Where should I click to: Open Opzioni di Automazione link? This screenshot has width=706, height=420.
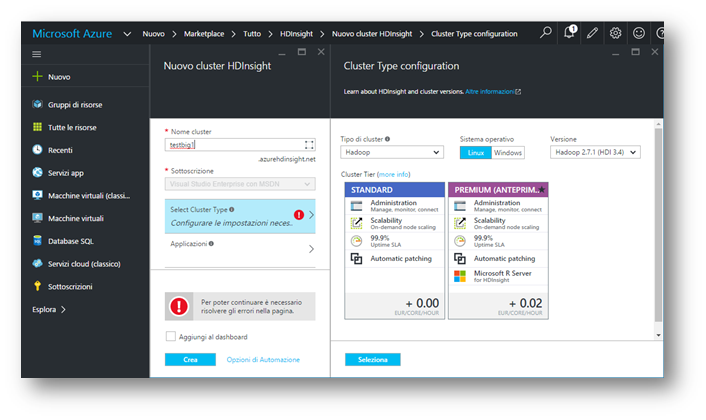263,360
